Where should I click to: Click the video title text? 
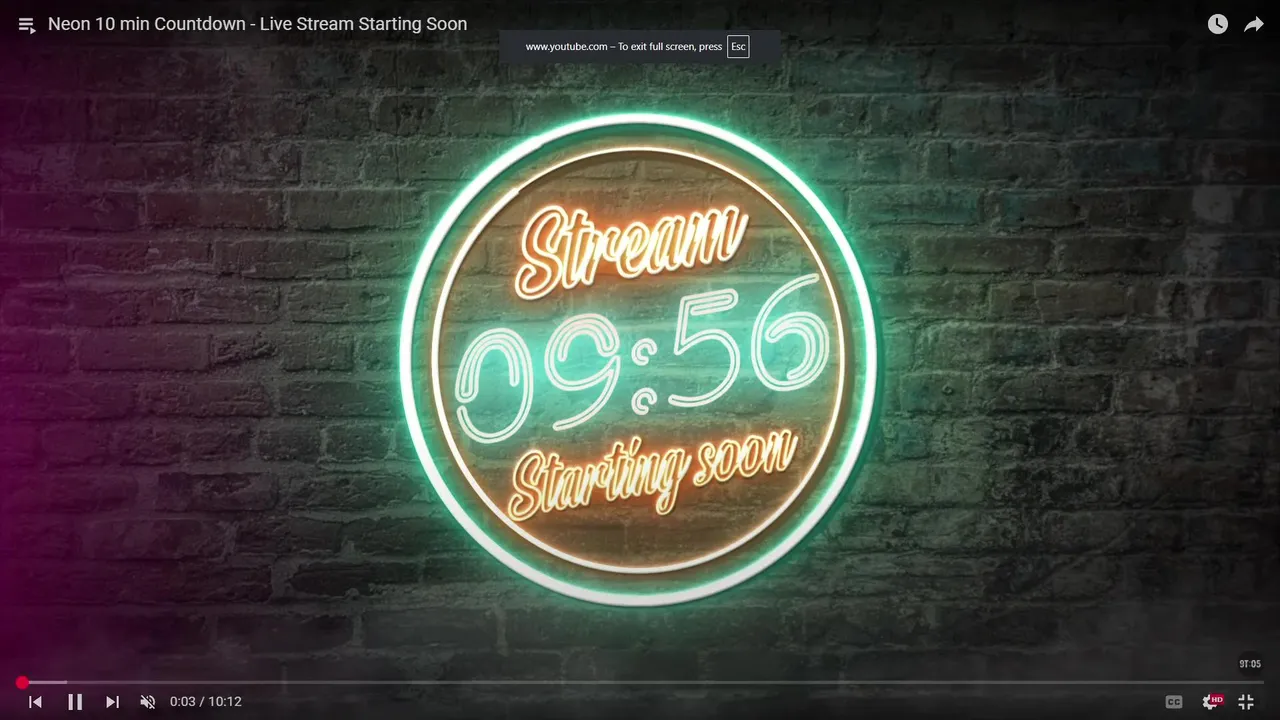click(x=258, y=24)
